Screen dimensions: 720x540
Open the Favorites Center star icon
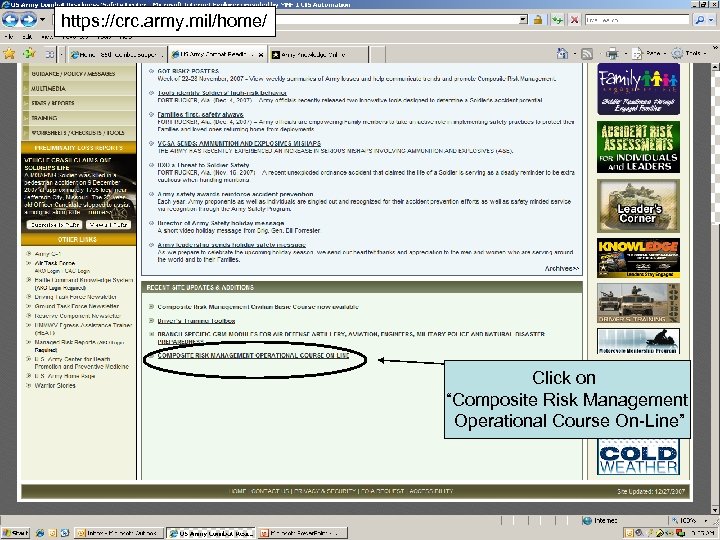pyautogui.click(x=9, y=54)
